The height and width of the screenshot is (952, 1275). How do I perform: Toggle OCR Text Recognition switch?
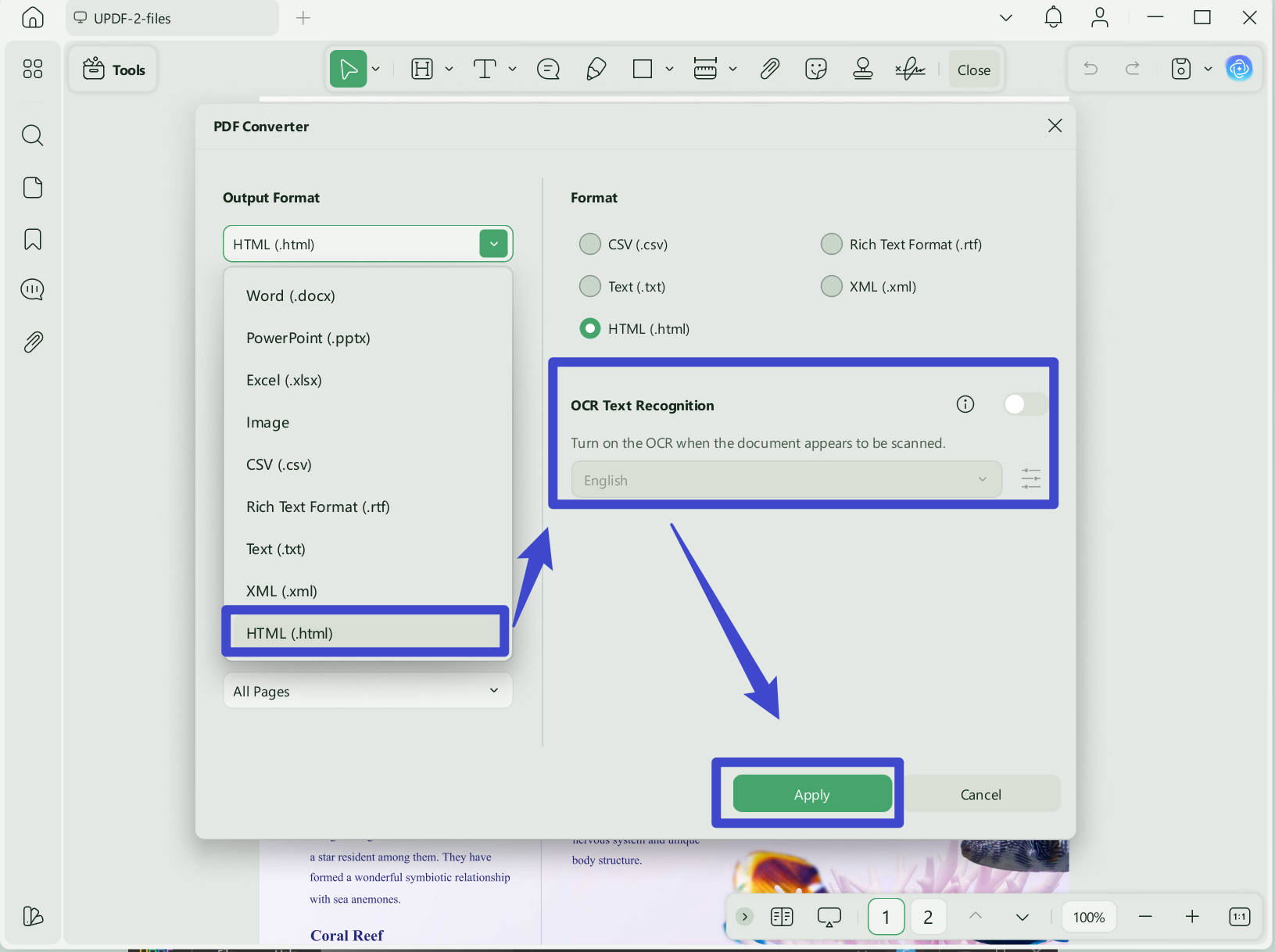1026,404
